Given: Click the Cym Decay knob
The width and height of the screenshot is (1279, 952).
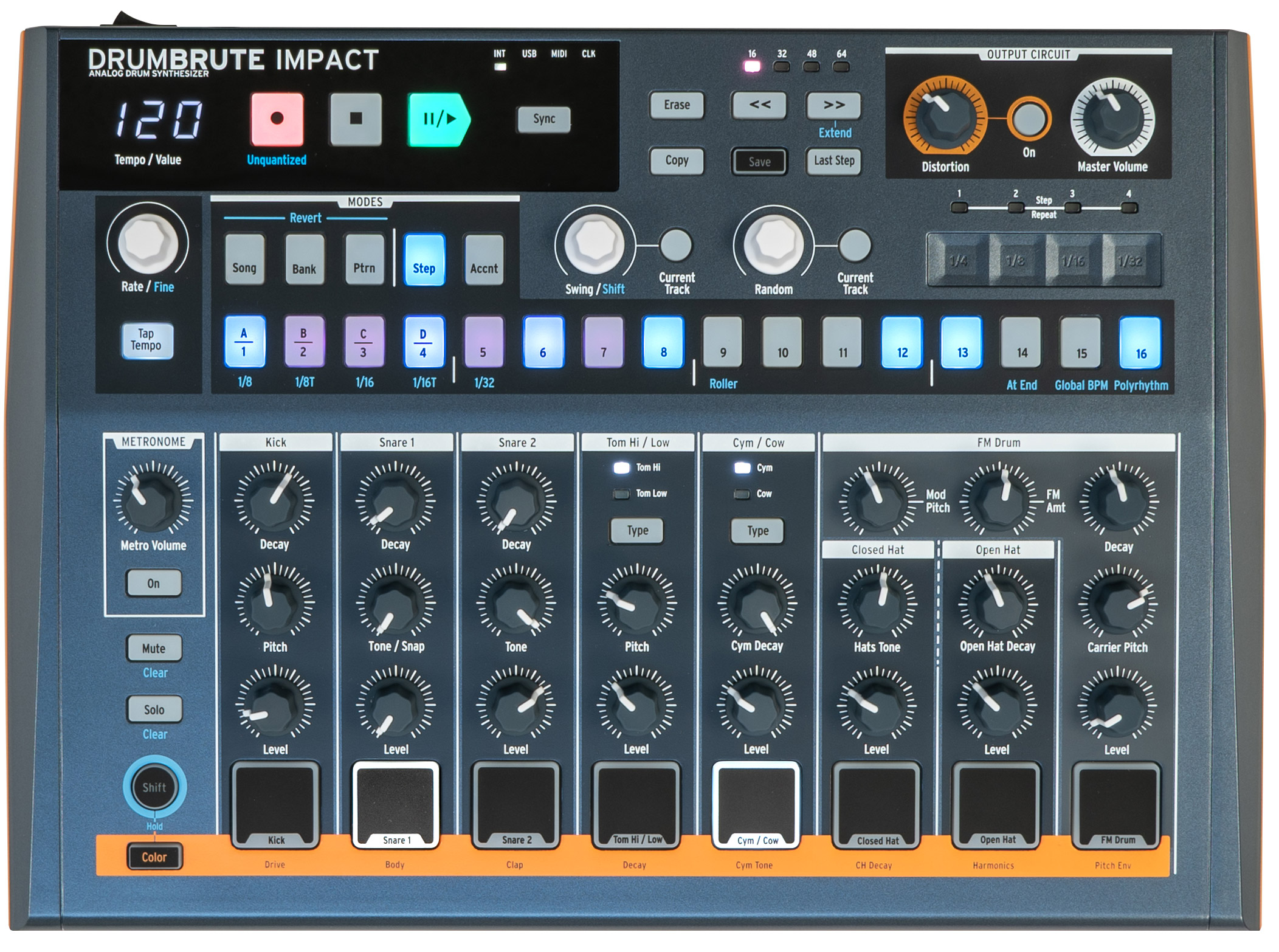Looking at the screenshot, I should (757, 602).
